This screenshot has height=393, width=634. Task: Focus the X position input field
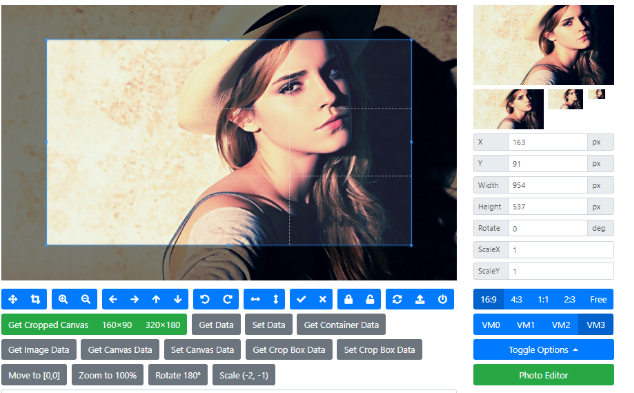[x=547, y=142]
